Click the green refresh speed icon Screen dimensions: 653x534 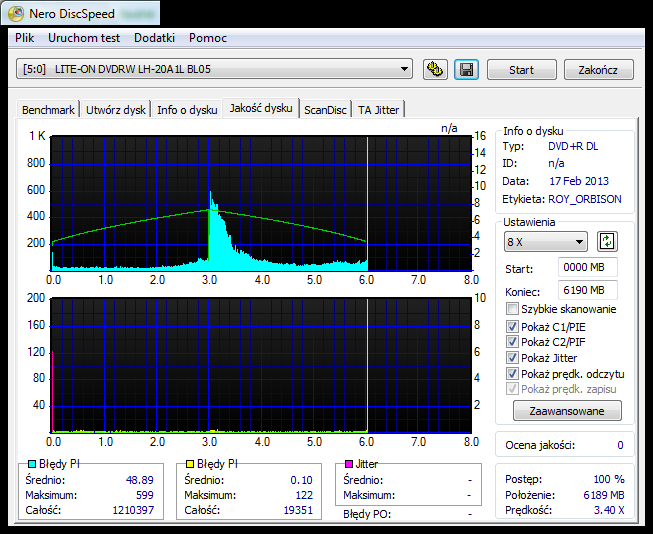click(607, 242)
